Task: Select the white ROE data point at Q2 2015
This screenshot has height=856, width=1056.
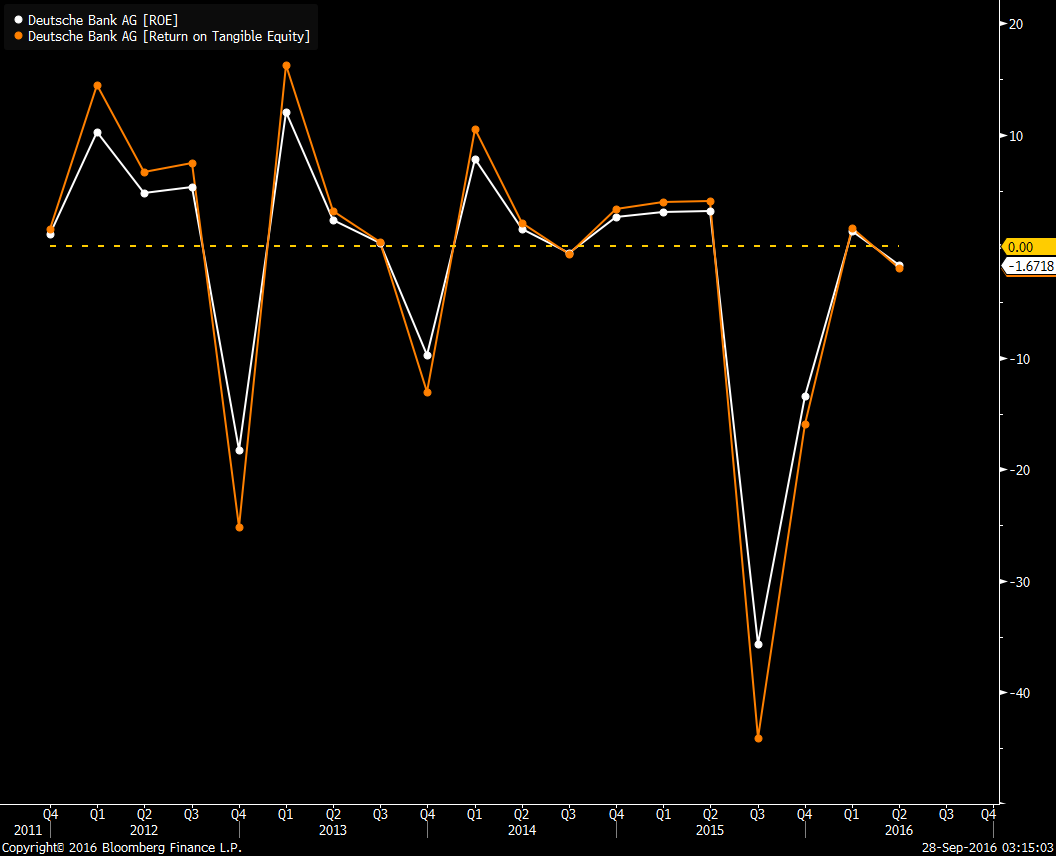Action: 711,211
